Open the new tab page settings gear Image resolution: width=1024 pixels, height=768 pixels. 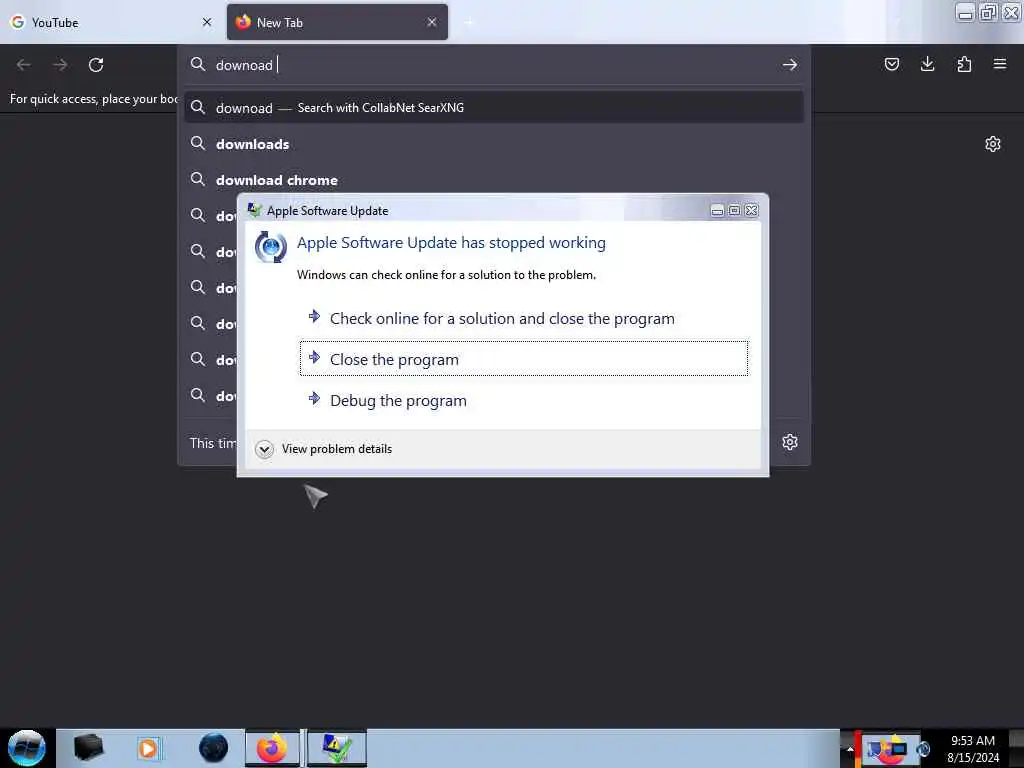993,144
